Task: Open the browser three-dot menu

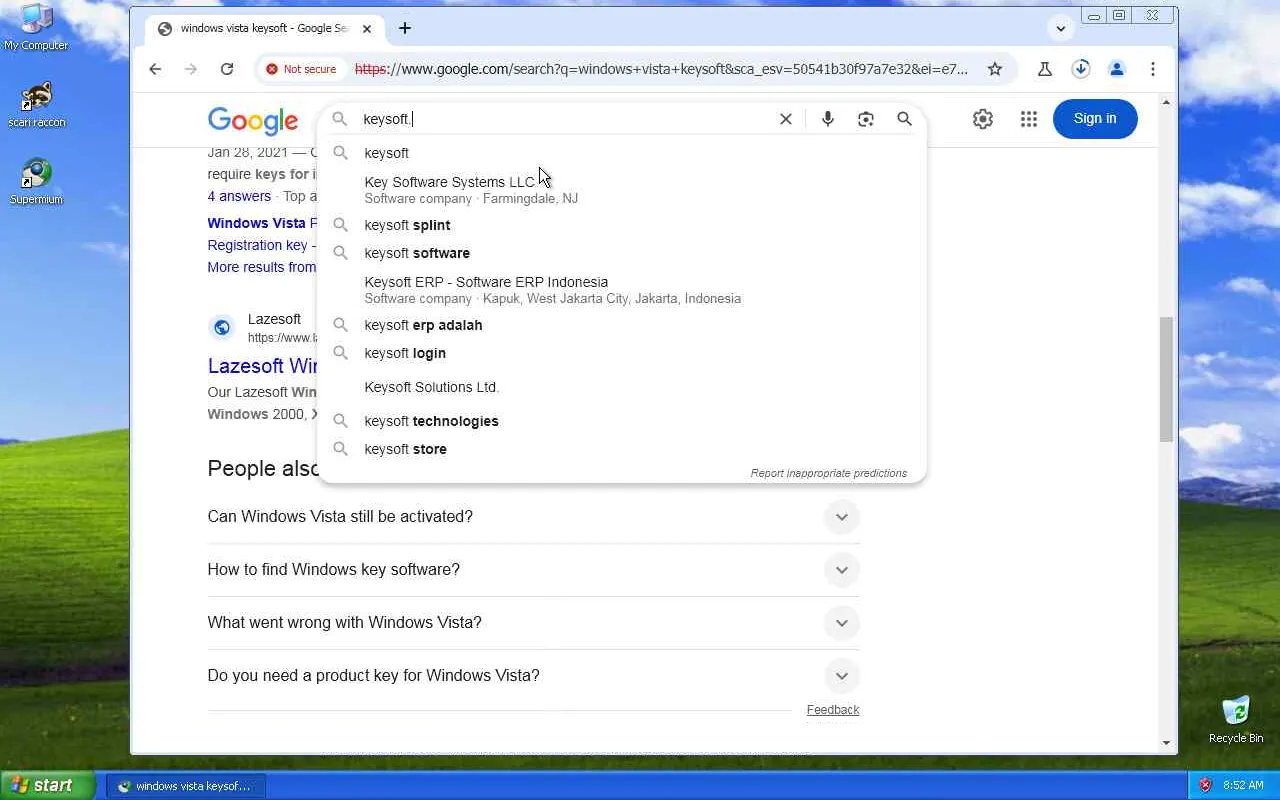Action: click(1153, 69)
